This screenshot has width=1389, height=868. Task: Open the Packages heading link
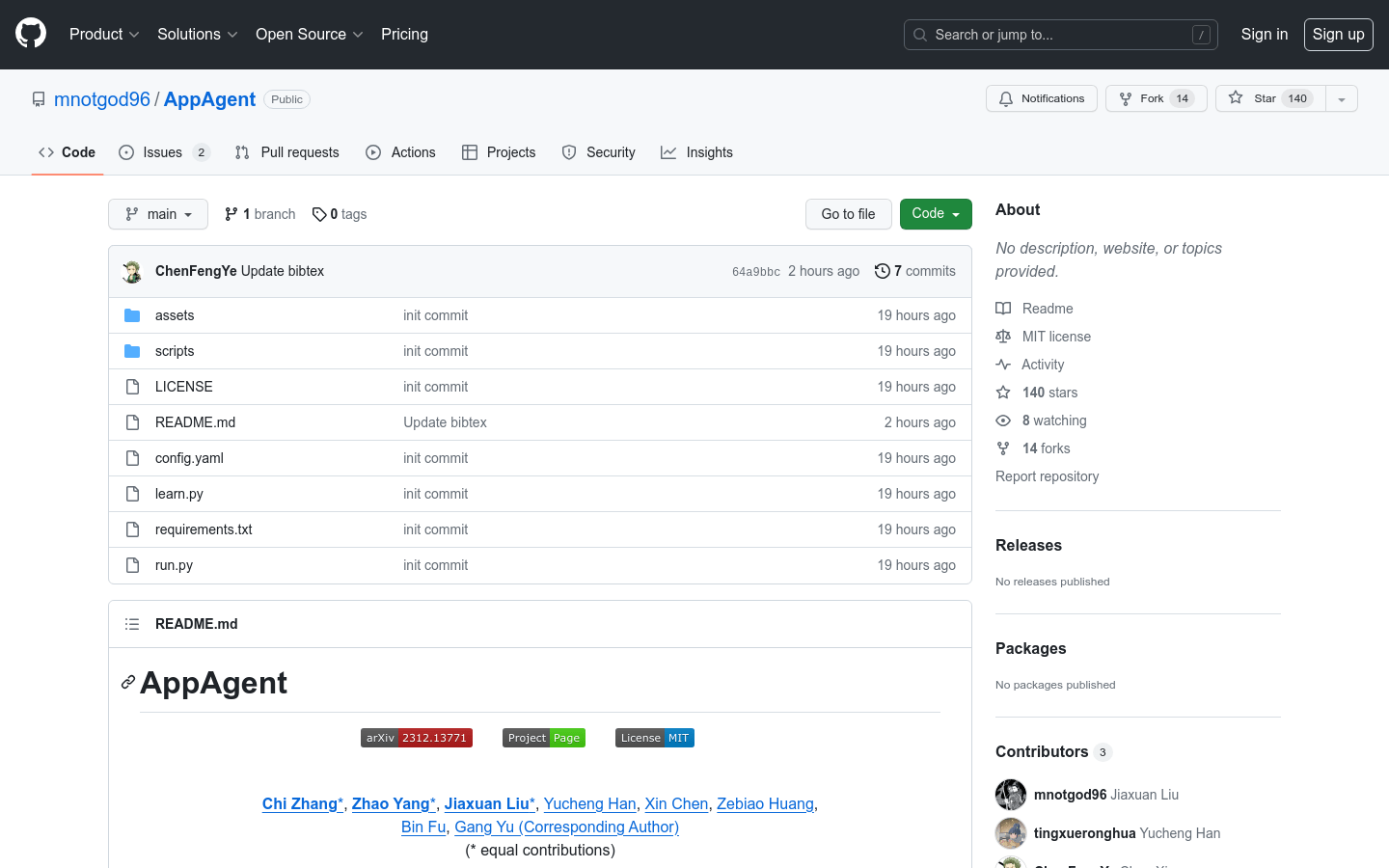click(x=1031, y=648)
